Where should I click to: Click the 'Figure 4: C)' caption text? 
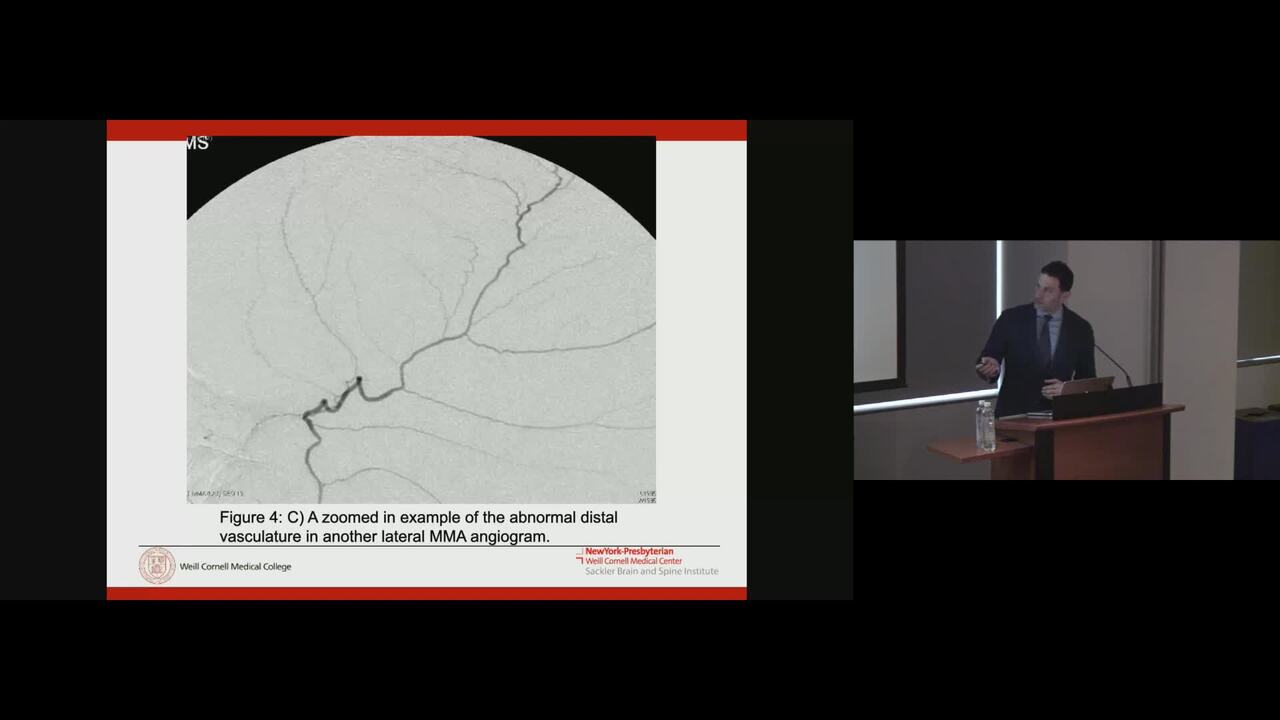click(418, 527)
